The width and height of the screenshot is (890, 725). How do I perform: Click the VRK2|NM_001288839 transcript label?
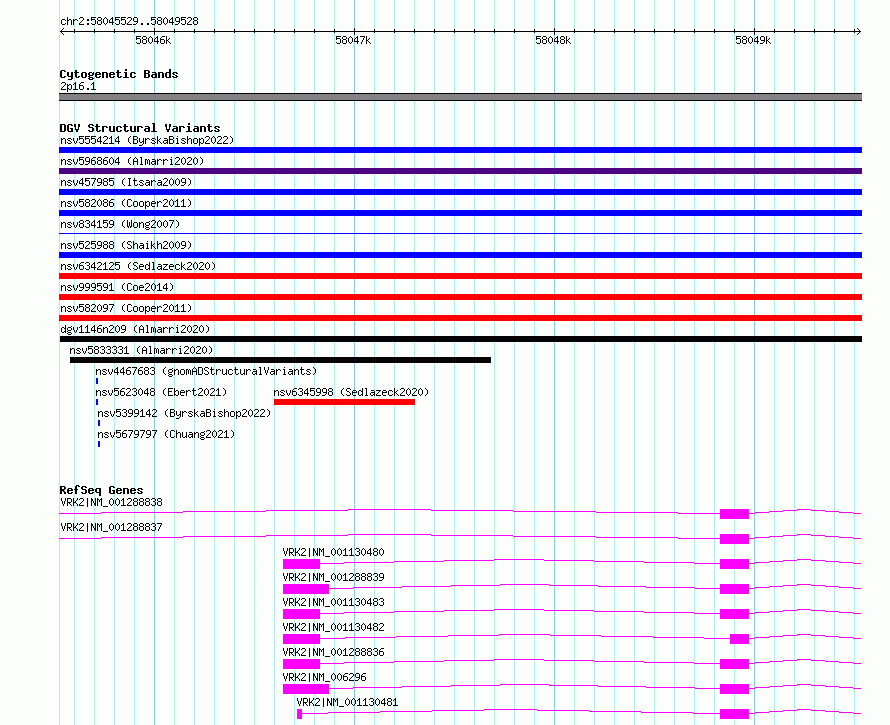334,577
